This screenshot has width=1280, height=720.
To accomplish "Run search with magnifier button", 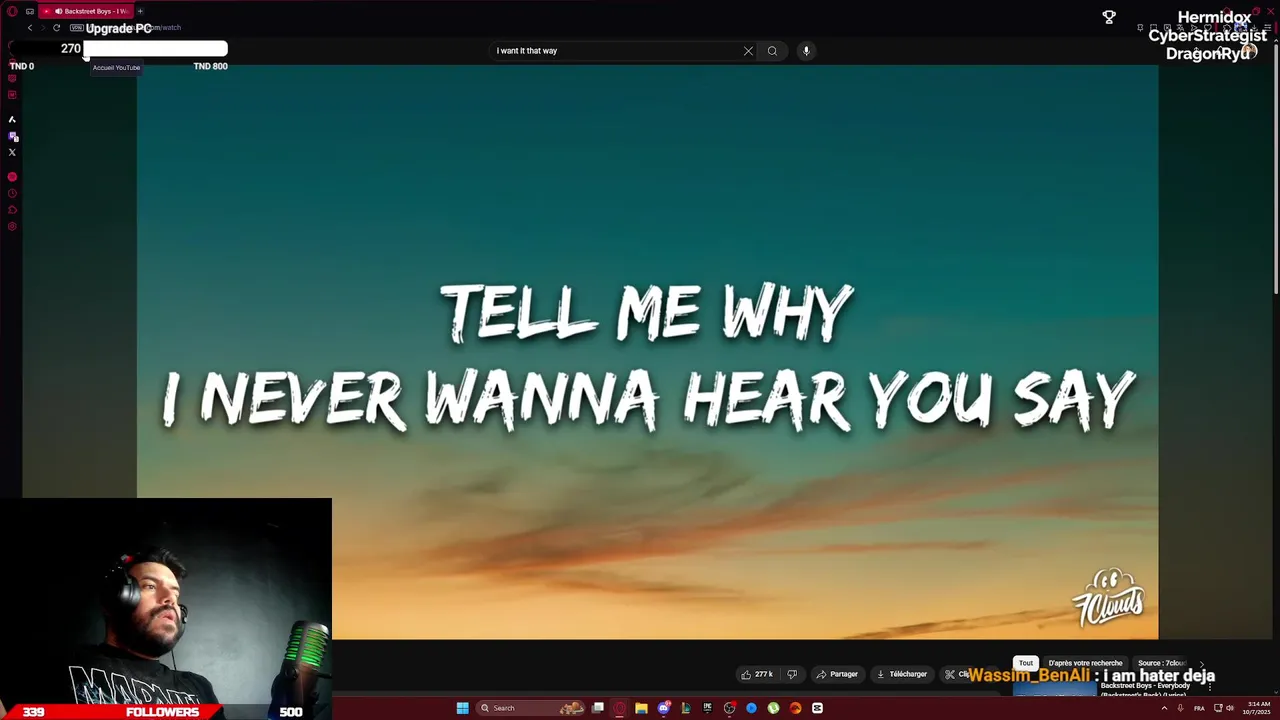I will tap(772, 51).
